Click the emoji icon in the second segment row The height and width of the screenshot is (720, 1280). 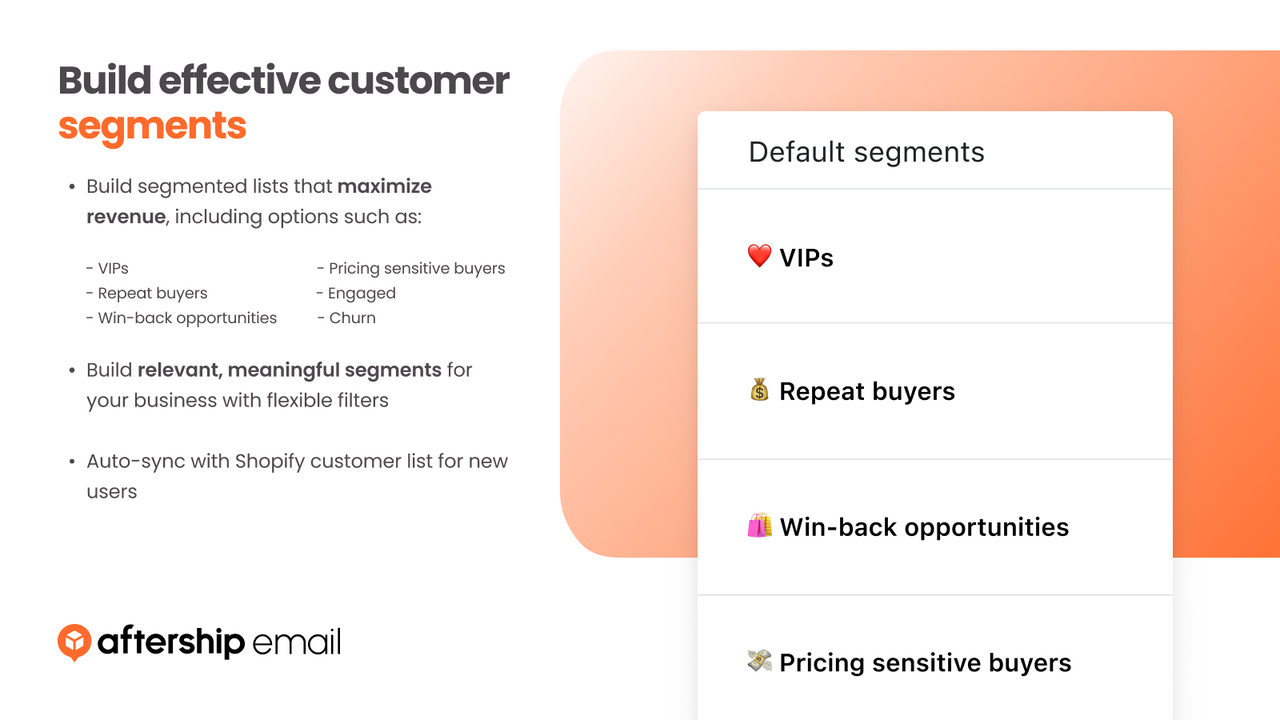(x=762, y=391)
